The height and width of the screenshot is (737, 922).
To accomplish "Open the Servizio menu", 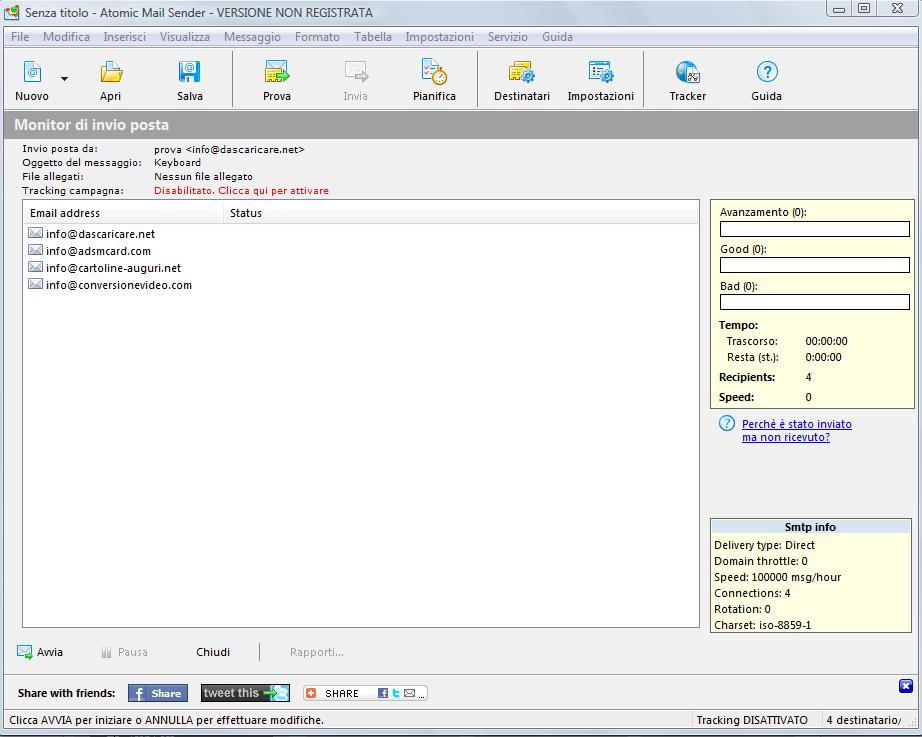I will coord(507,36).
